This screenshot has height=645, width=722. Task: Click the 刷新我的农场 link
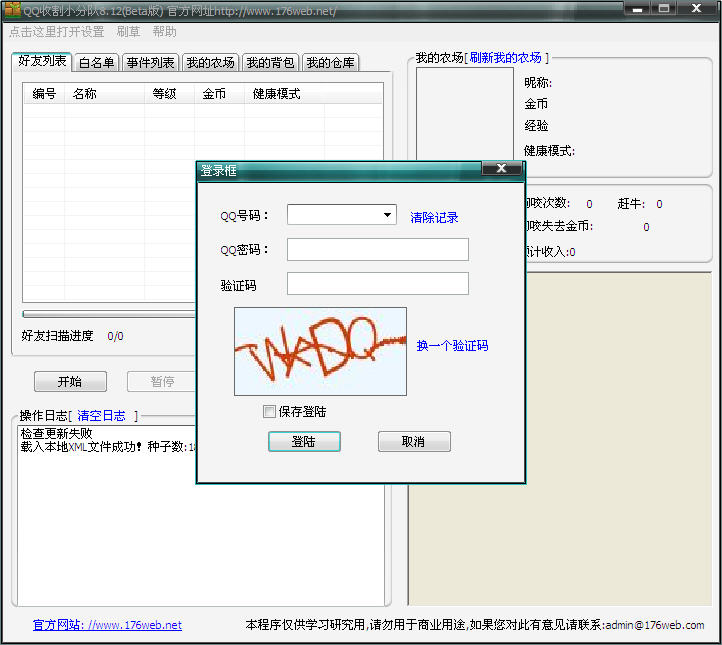tap(505, 58)
